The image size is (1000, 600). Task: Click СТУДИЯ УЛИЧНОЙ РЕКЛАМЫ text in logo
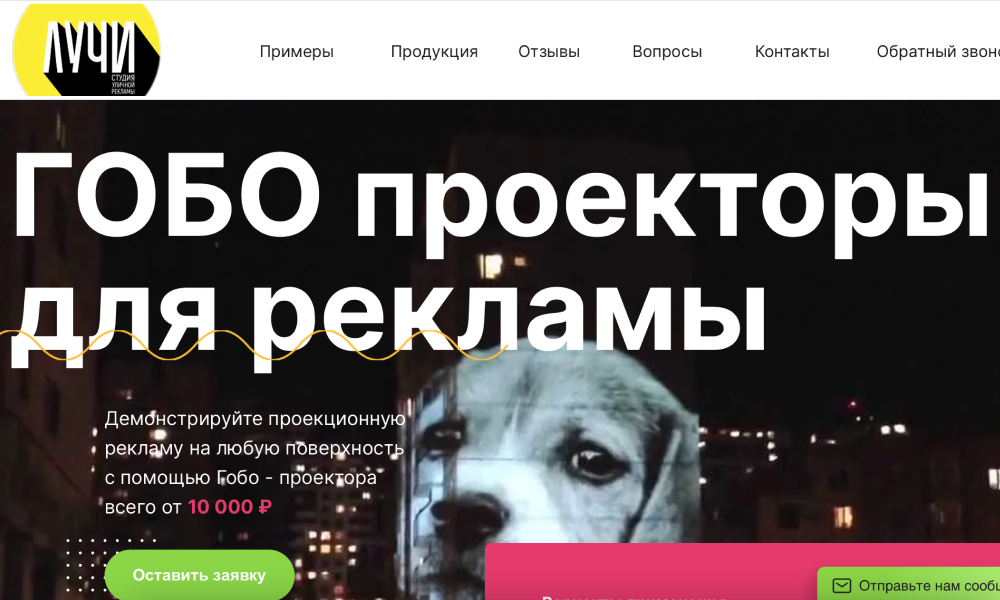(x=123, y=85)
